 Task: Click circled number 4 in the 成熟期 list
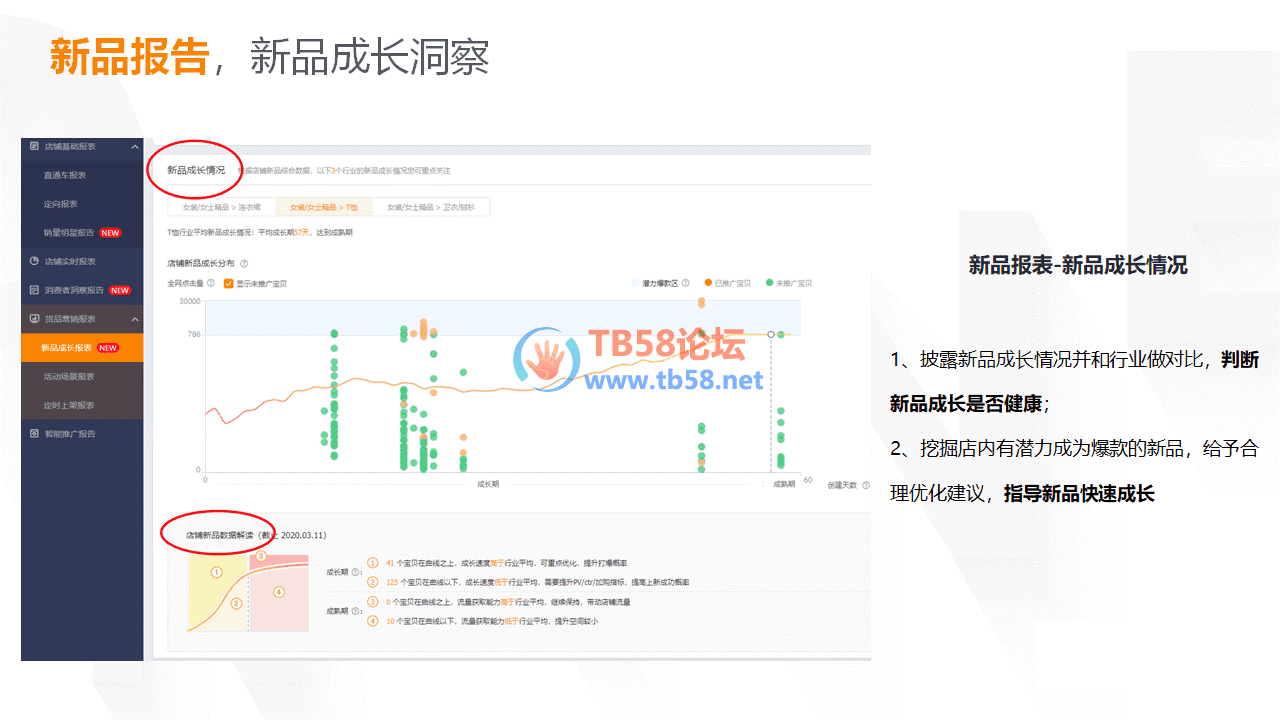pyautogui.click(x=373, y=621)
